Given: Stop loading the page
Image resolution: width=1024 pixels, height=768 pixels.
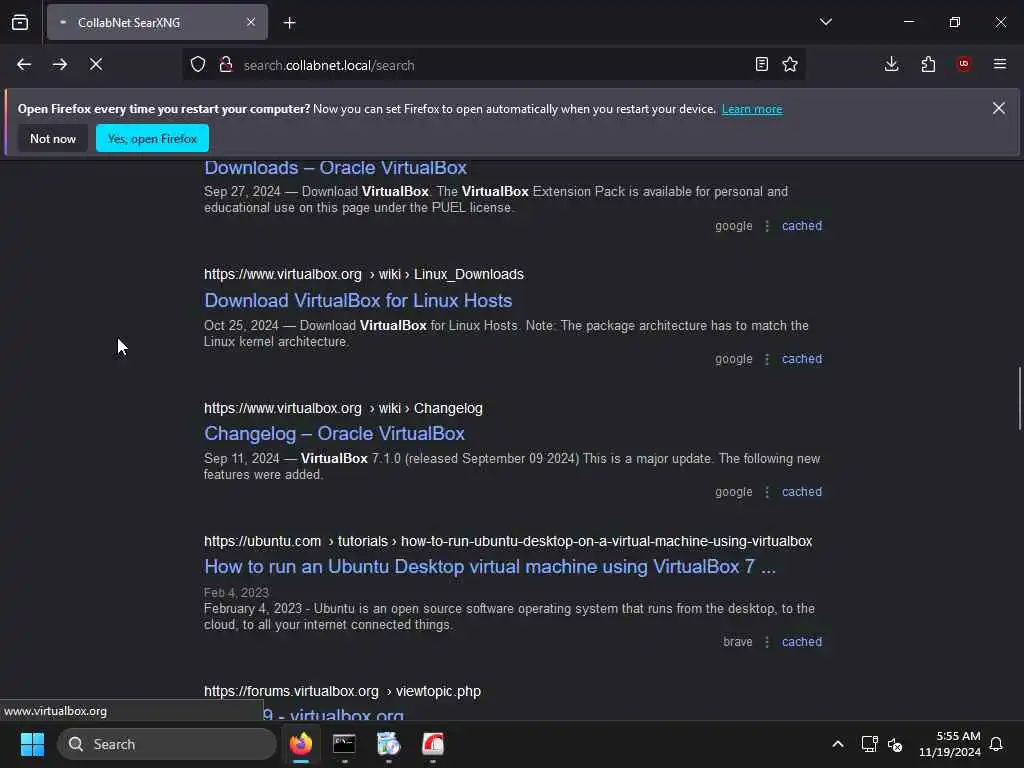Looking at the screenshot, I should tap(96, 65).
